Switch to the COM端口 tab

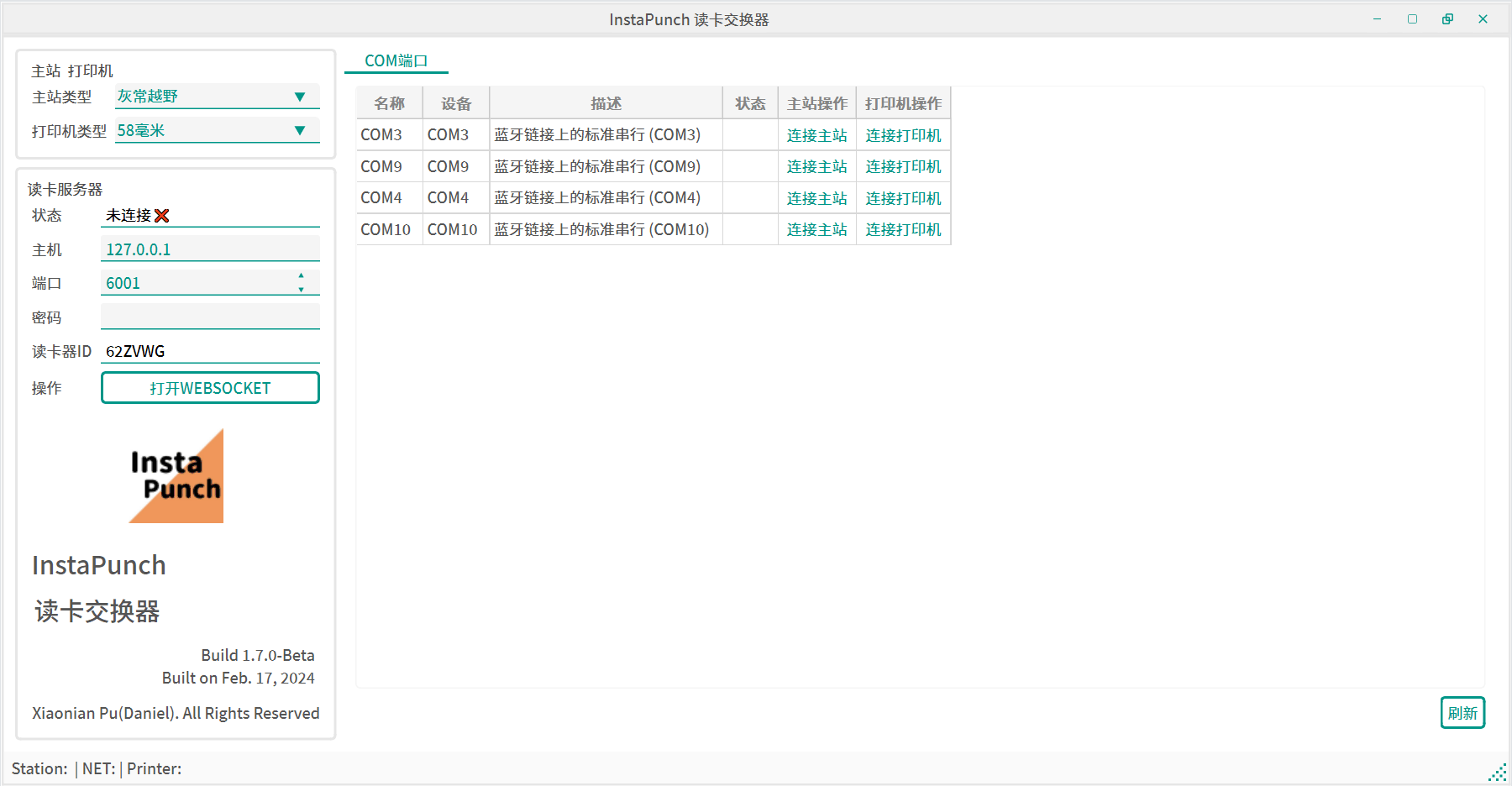point(396,61)
